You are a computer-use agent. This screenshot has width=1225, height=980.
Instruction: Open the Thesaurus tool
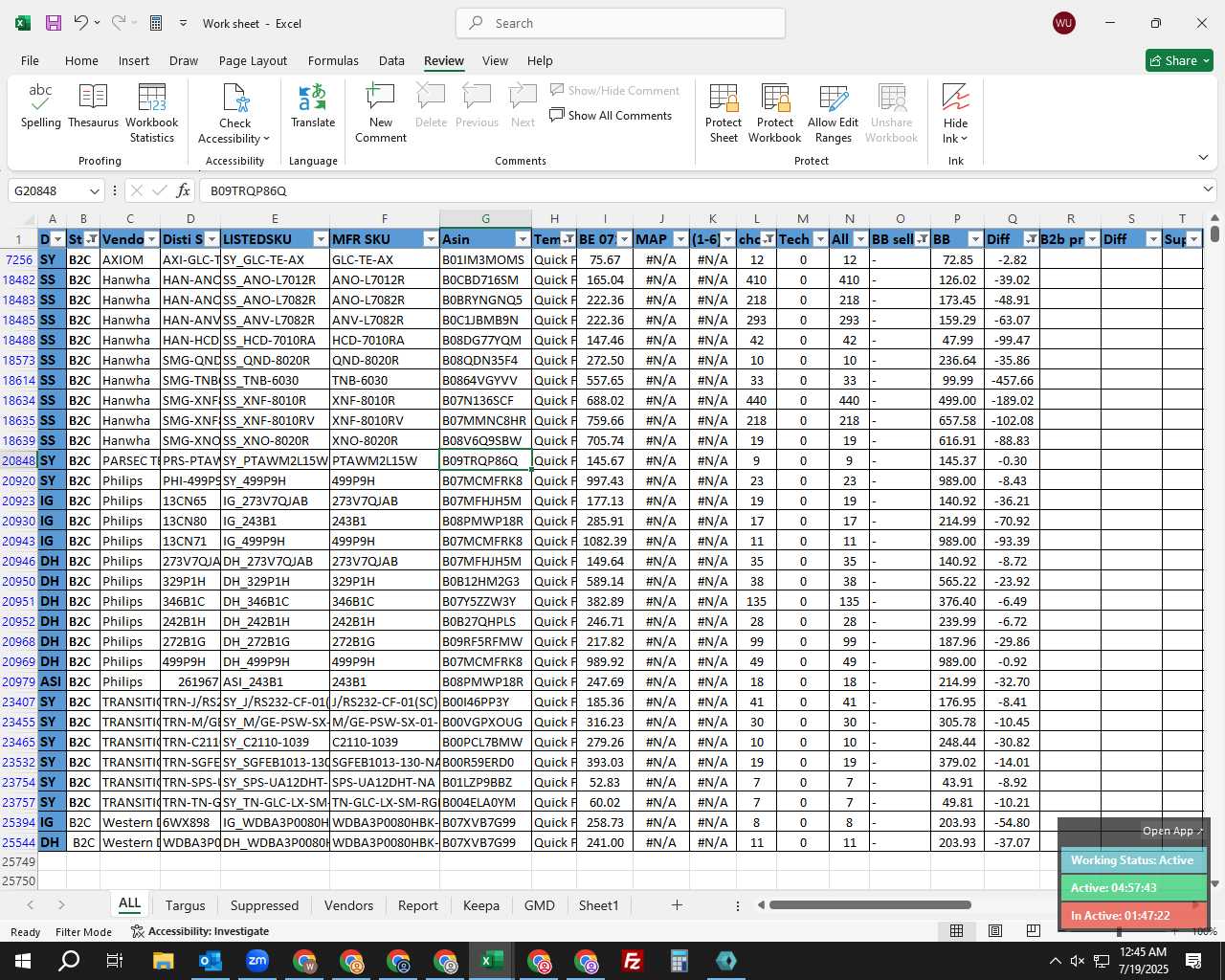[x=93, y=107]
